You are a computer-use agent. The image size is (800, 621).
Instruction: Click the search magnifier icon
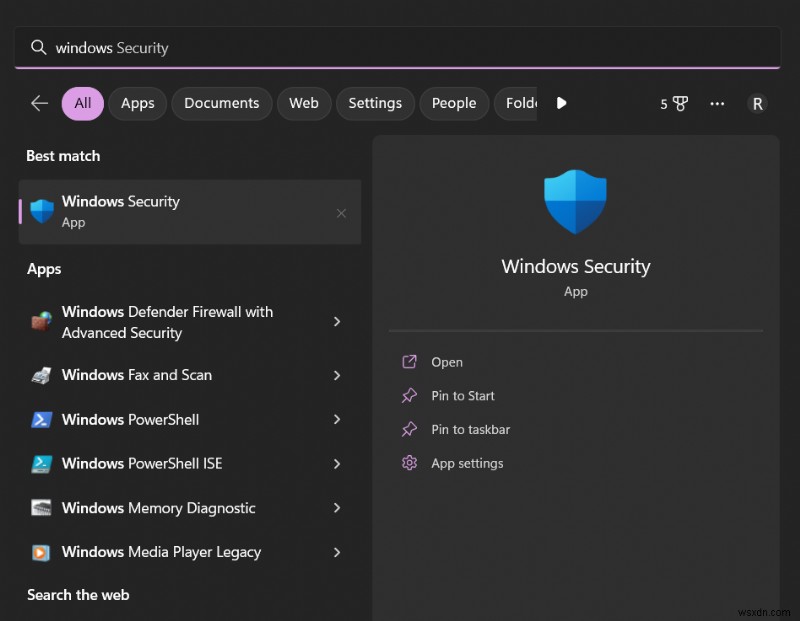click(38, 47)
